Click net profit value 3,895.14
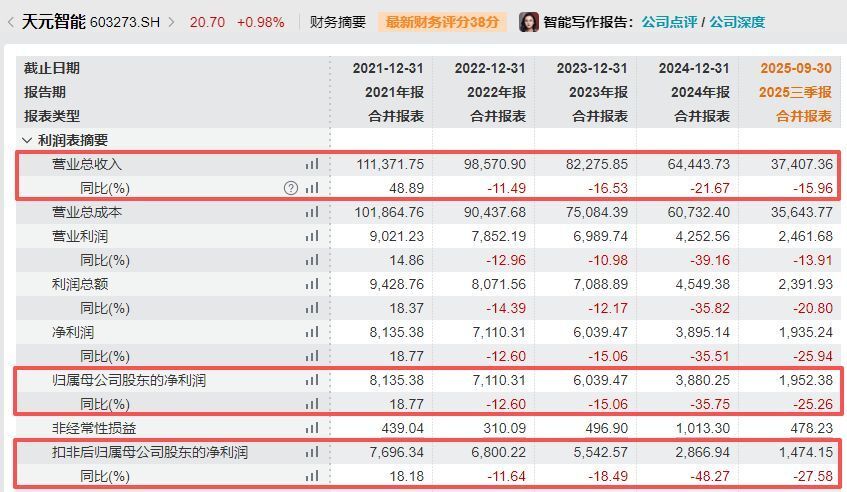The height and width of the screenshot is (492, 847). click(702, 332)
